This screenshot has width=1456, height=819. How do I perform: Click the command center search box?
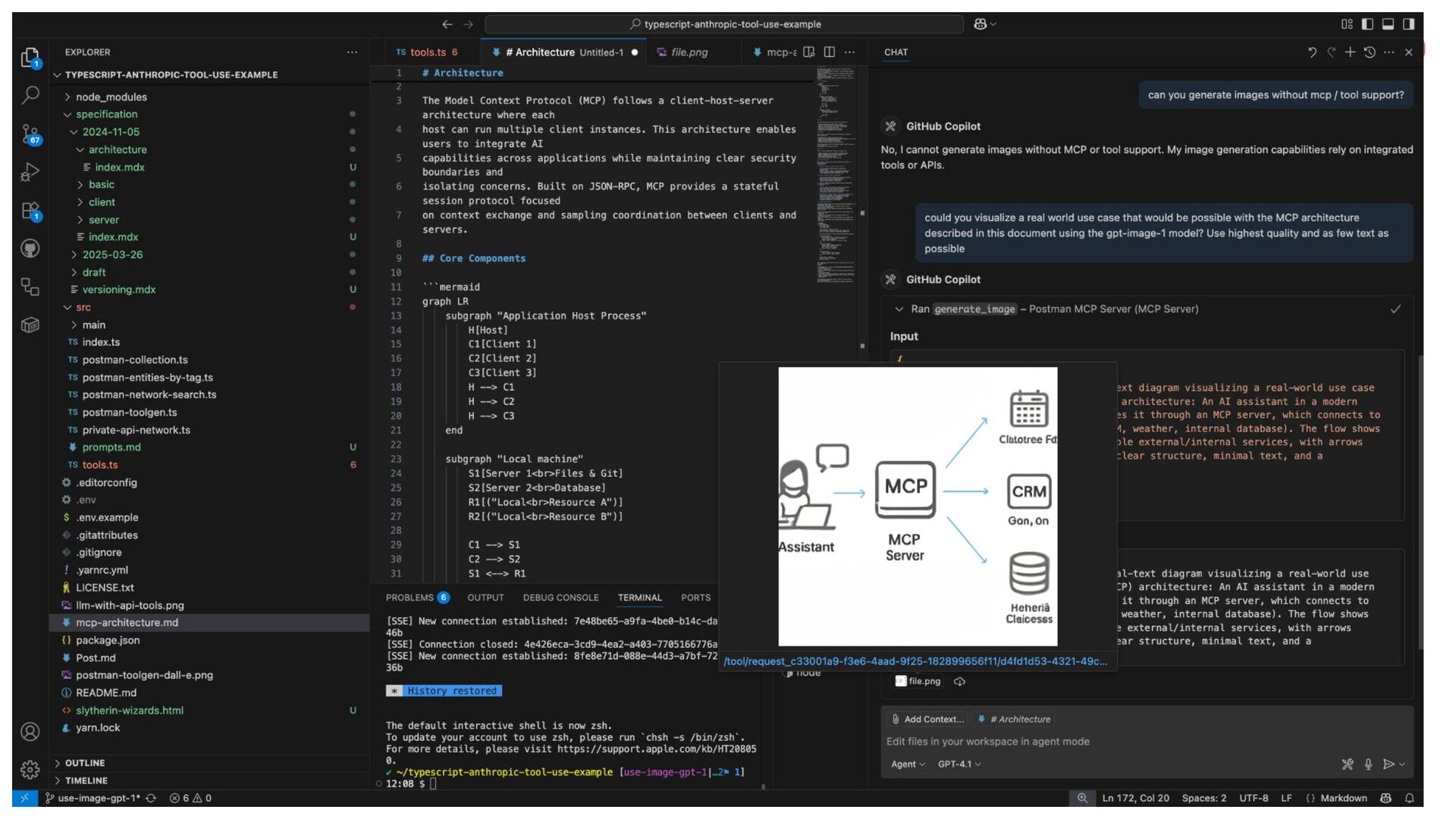click(725, 24)
